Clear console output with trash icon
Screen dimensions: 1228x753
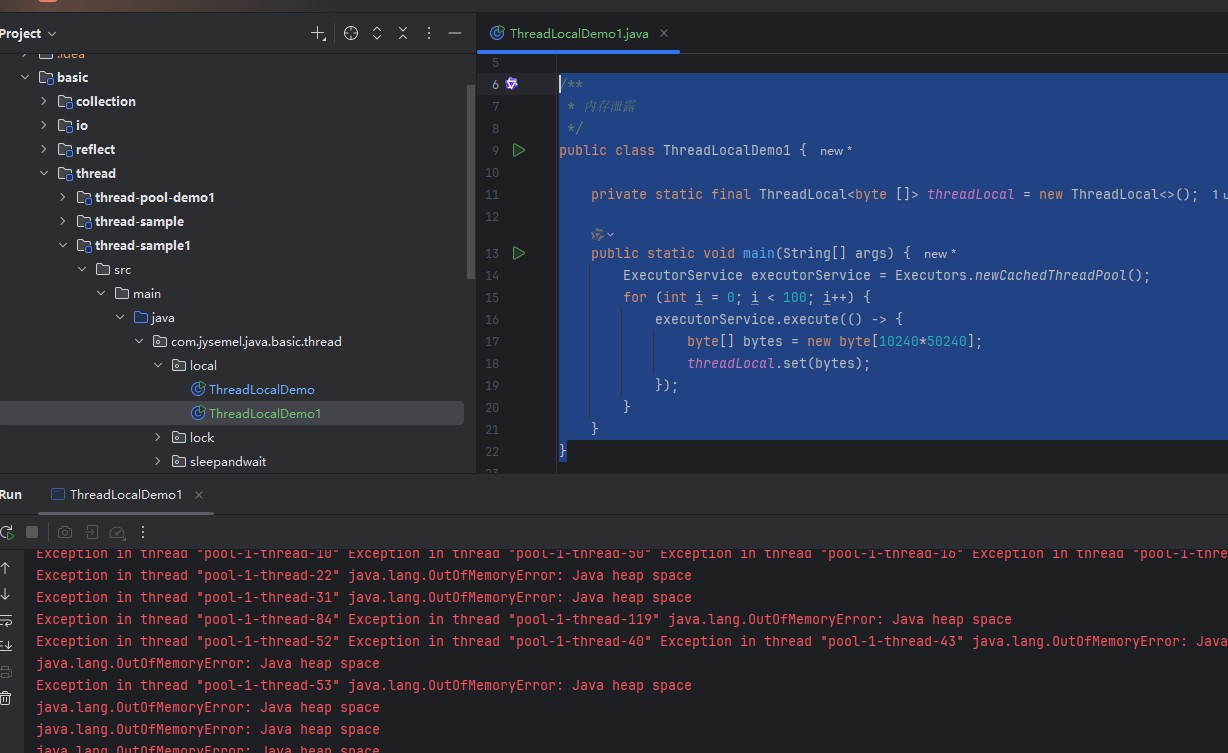click(x=6, y=698)
